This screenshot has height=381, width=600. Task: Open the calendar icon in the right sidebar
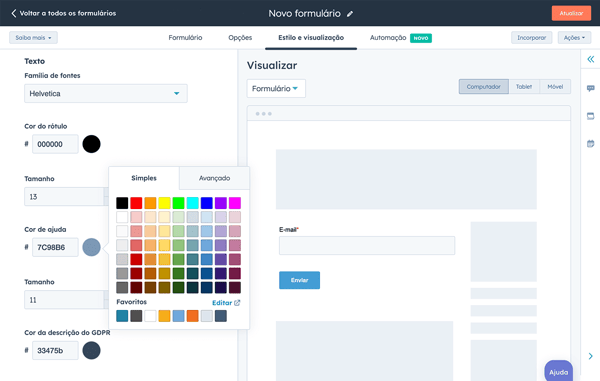[x=590, y=144]
